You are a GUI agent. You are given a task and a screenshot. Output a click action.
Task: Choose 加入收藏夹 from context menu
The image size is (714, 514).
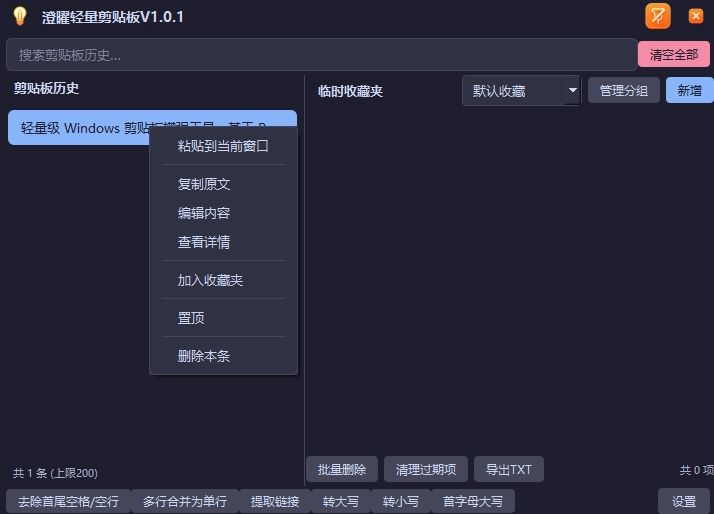223,280
